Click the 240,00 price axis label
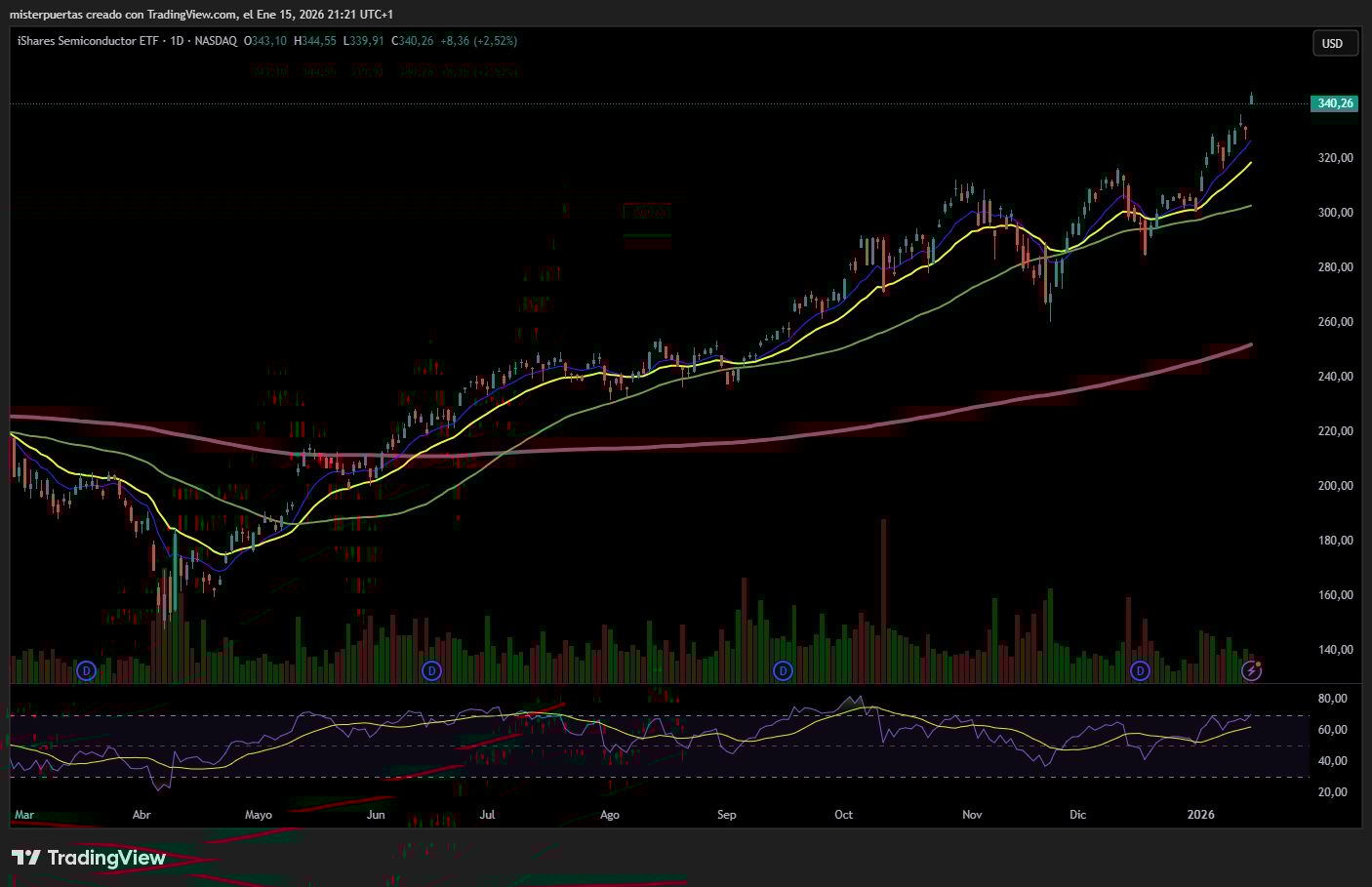This screenshot has height=887, width=1372. pyautogui.click(x=1336, y=377)
